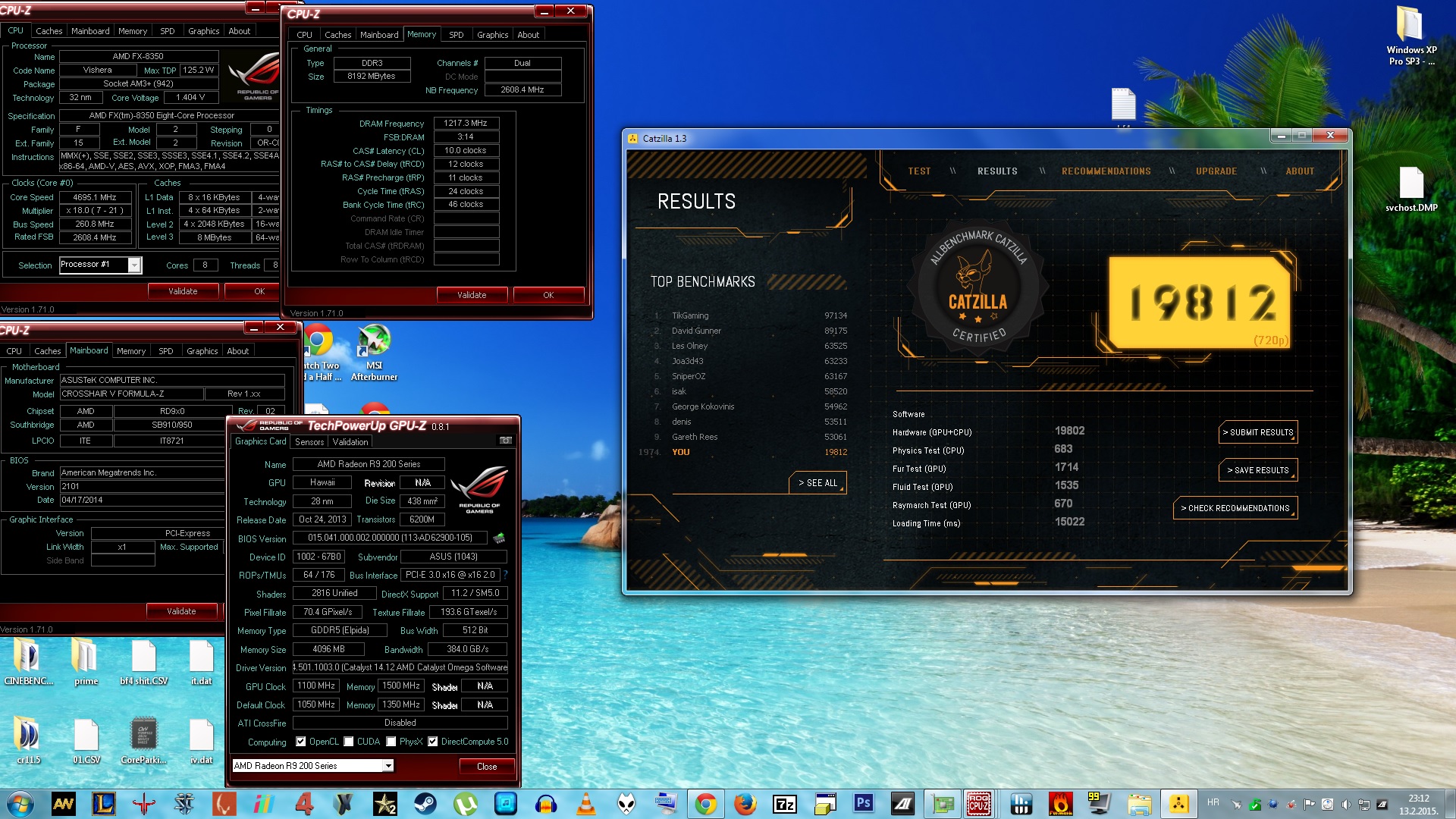
Task: Click the DRAM Frequency 1217.3 MHz field
Action: coord(466,123)
